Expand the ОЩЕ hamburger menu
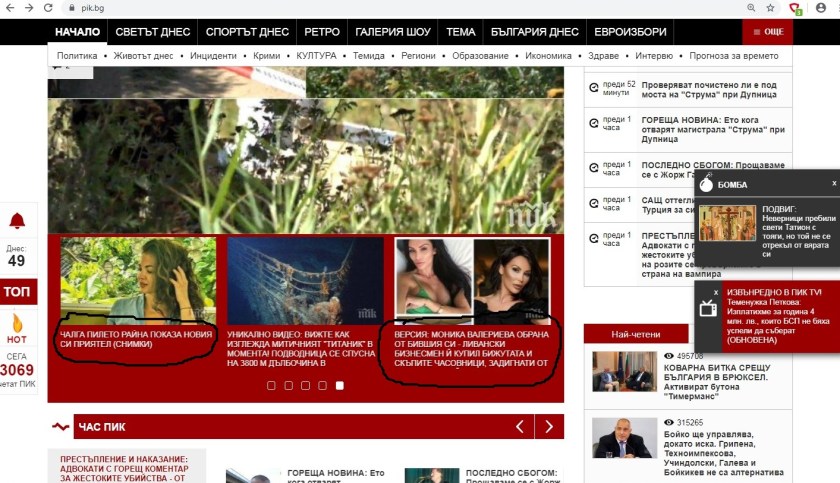Viewport: 840px width, 483px height. click(768, 32)
